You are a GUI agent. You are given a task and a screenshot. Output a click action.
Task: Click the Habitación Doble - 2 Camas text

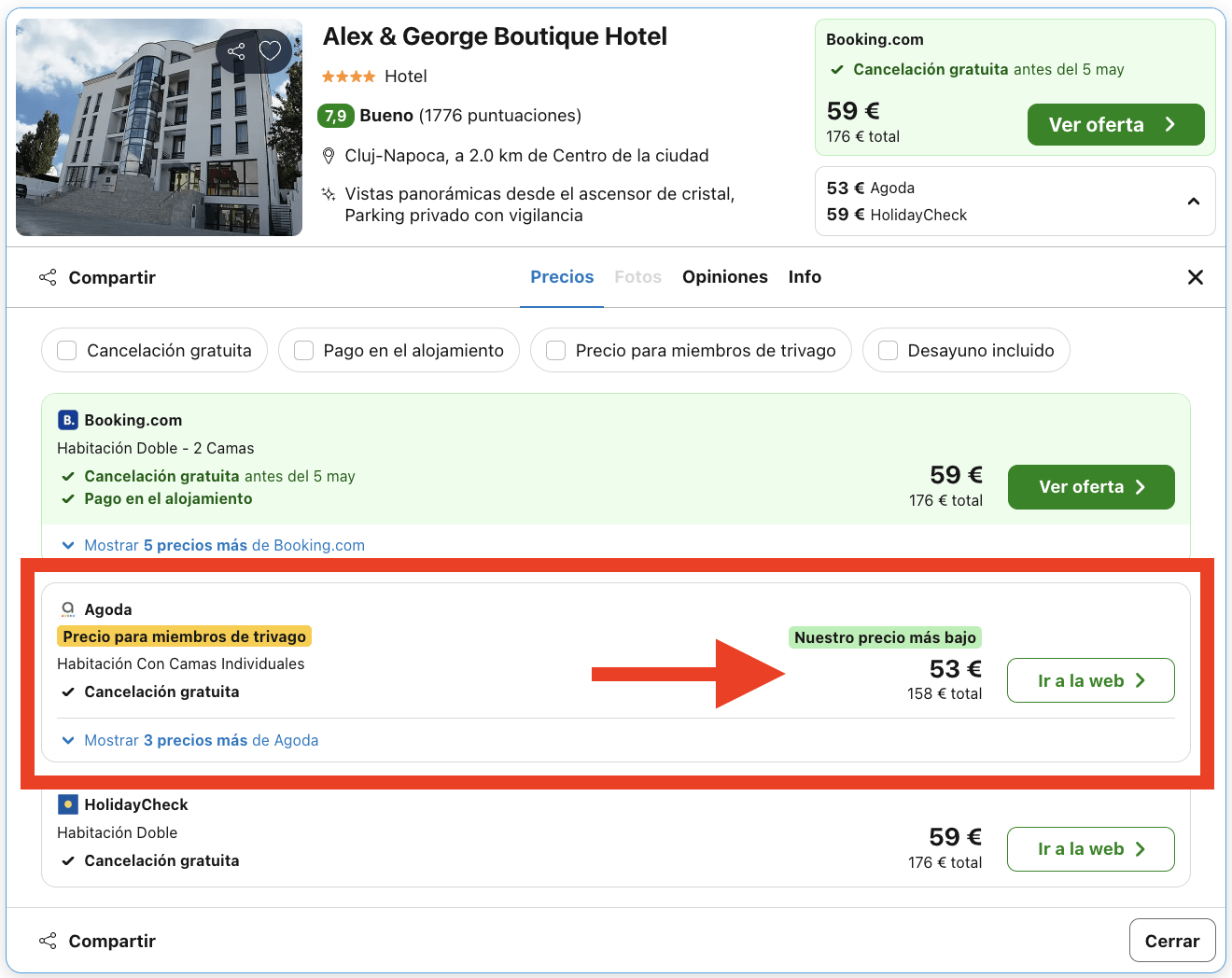(155, 448)
